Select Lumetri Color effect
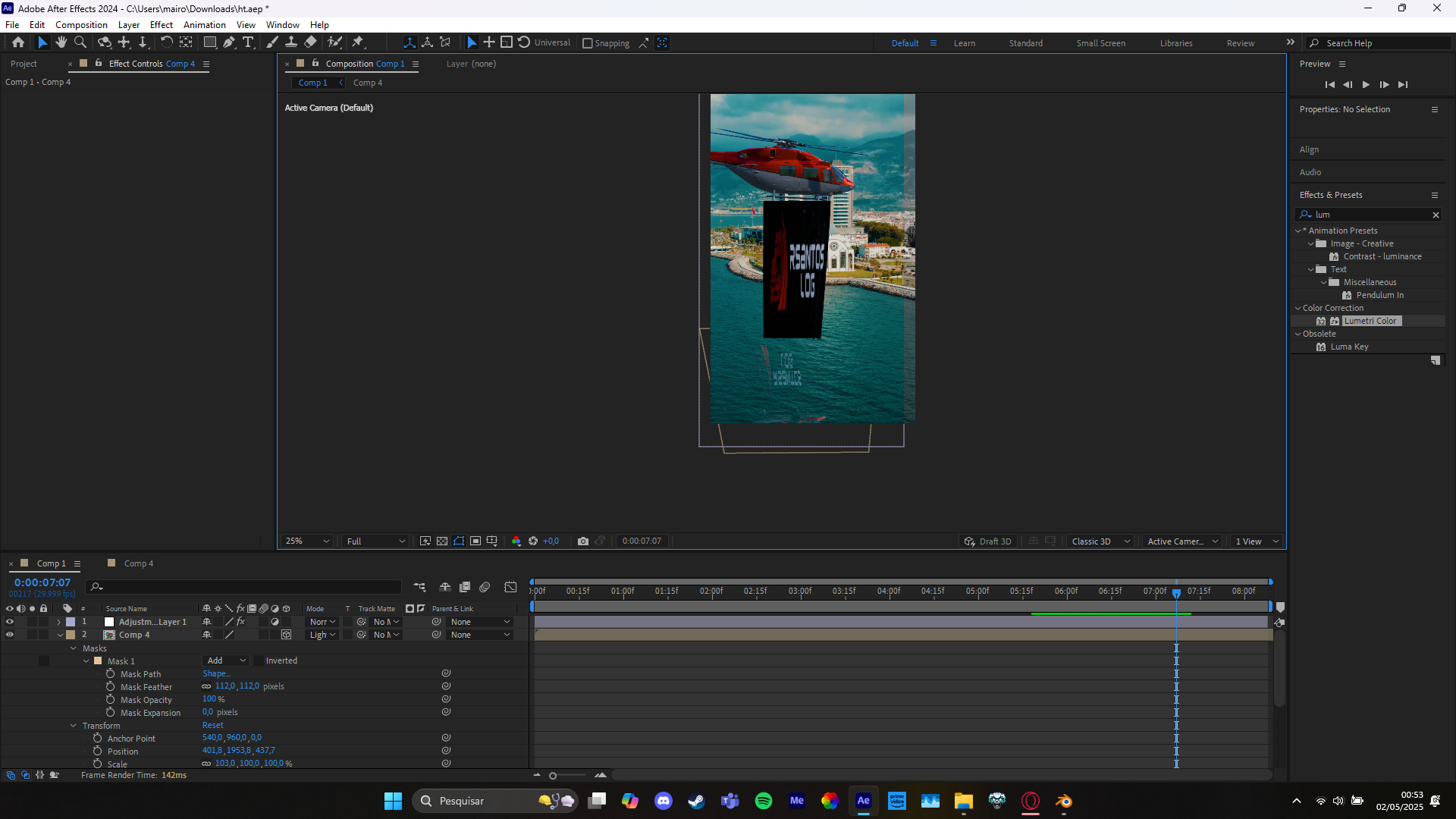Image resolution: width=1456 pixels, height=819 pixels. point(1370,321)
